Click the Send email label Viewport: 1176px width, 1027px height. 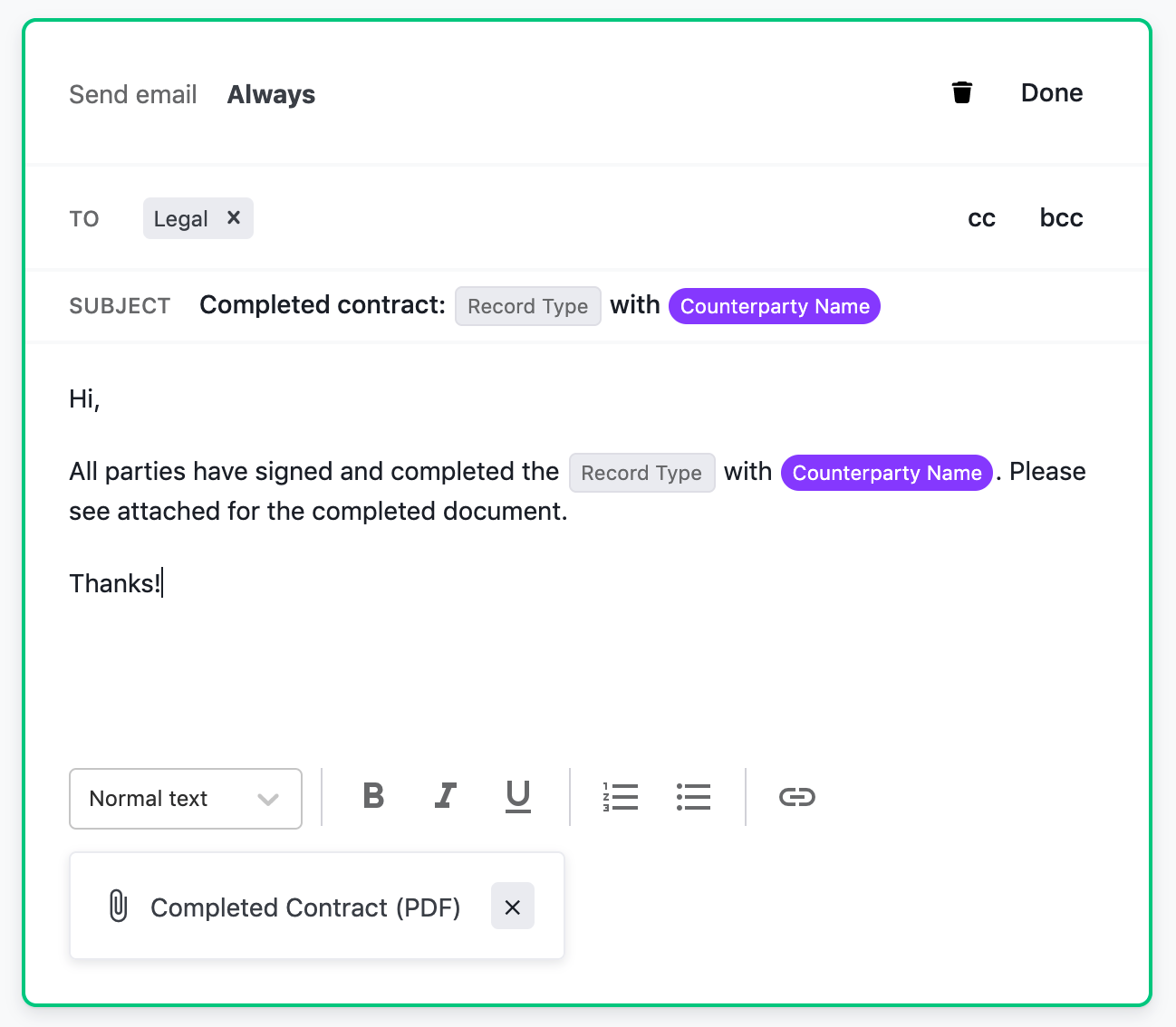(132, 93)
